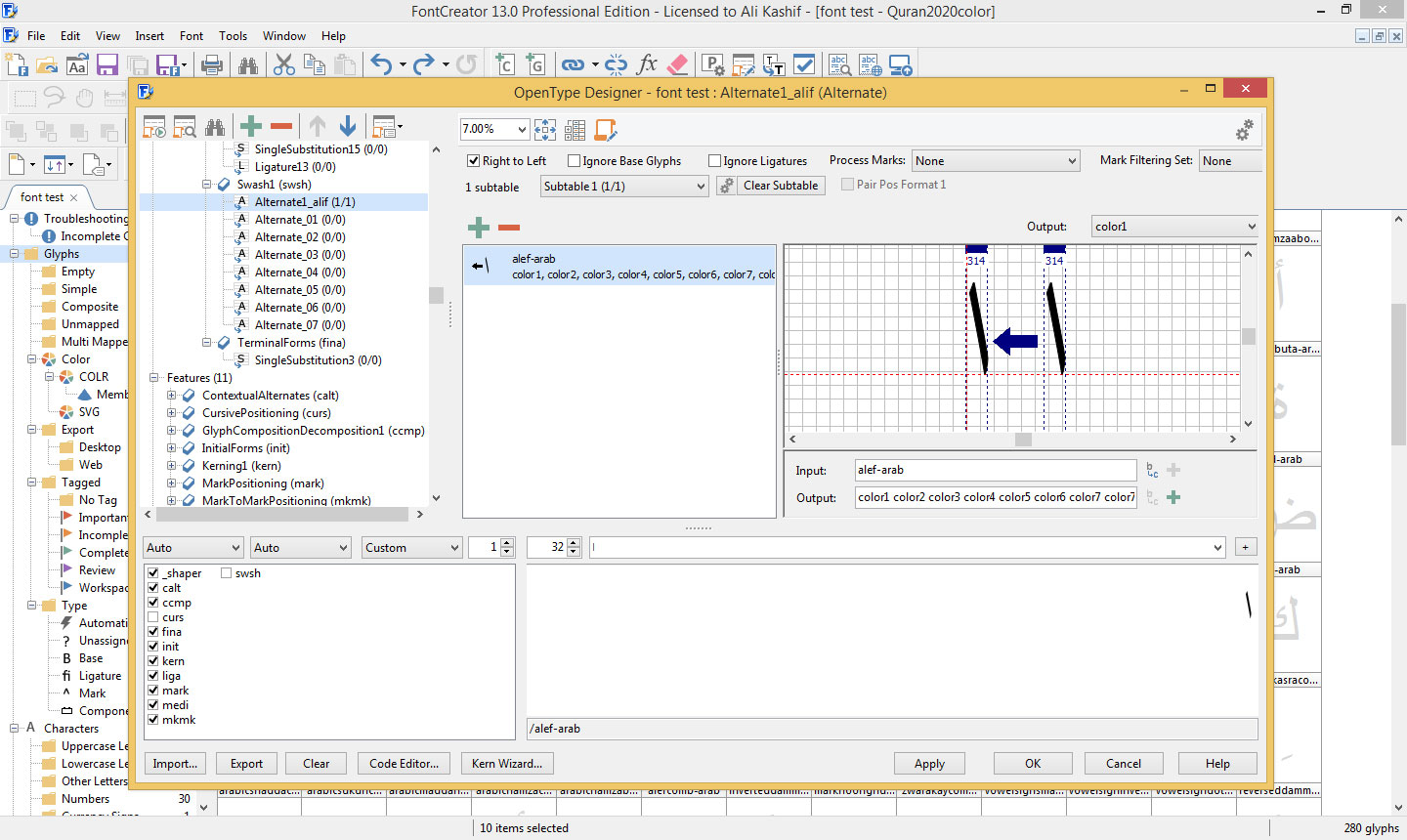Click green plus add lookup icon in designer toolbar
The image size is (1407, 840).
(x=251, y=127)
